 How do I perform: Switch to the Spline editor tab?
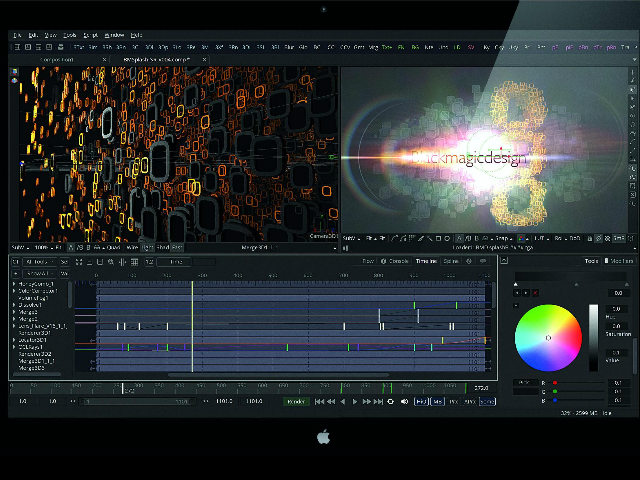(x=451, y=261)
